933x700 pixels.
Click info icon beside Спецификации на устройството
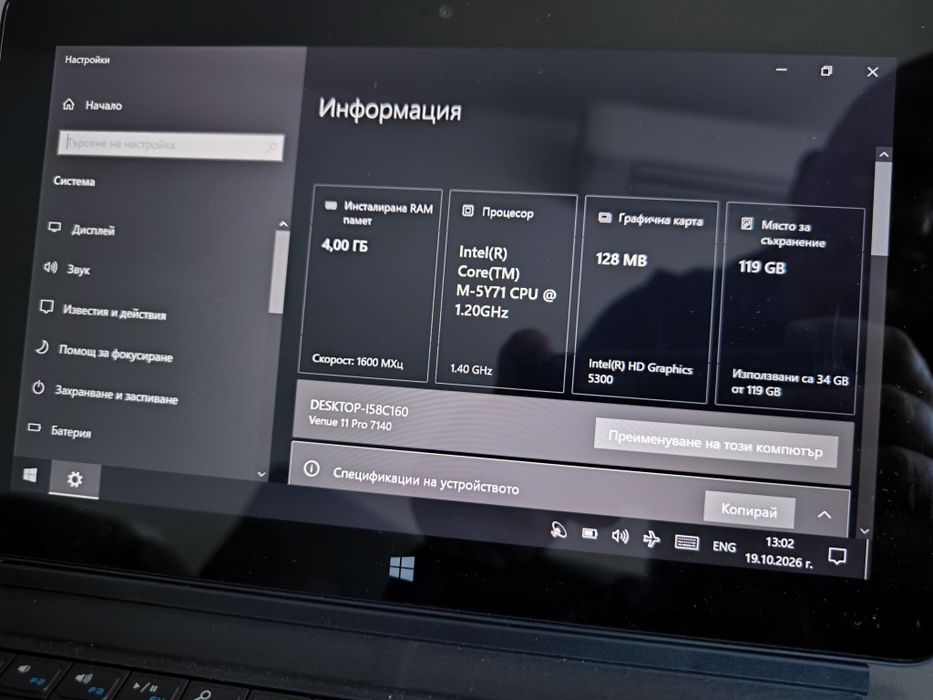312,468
